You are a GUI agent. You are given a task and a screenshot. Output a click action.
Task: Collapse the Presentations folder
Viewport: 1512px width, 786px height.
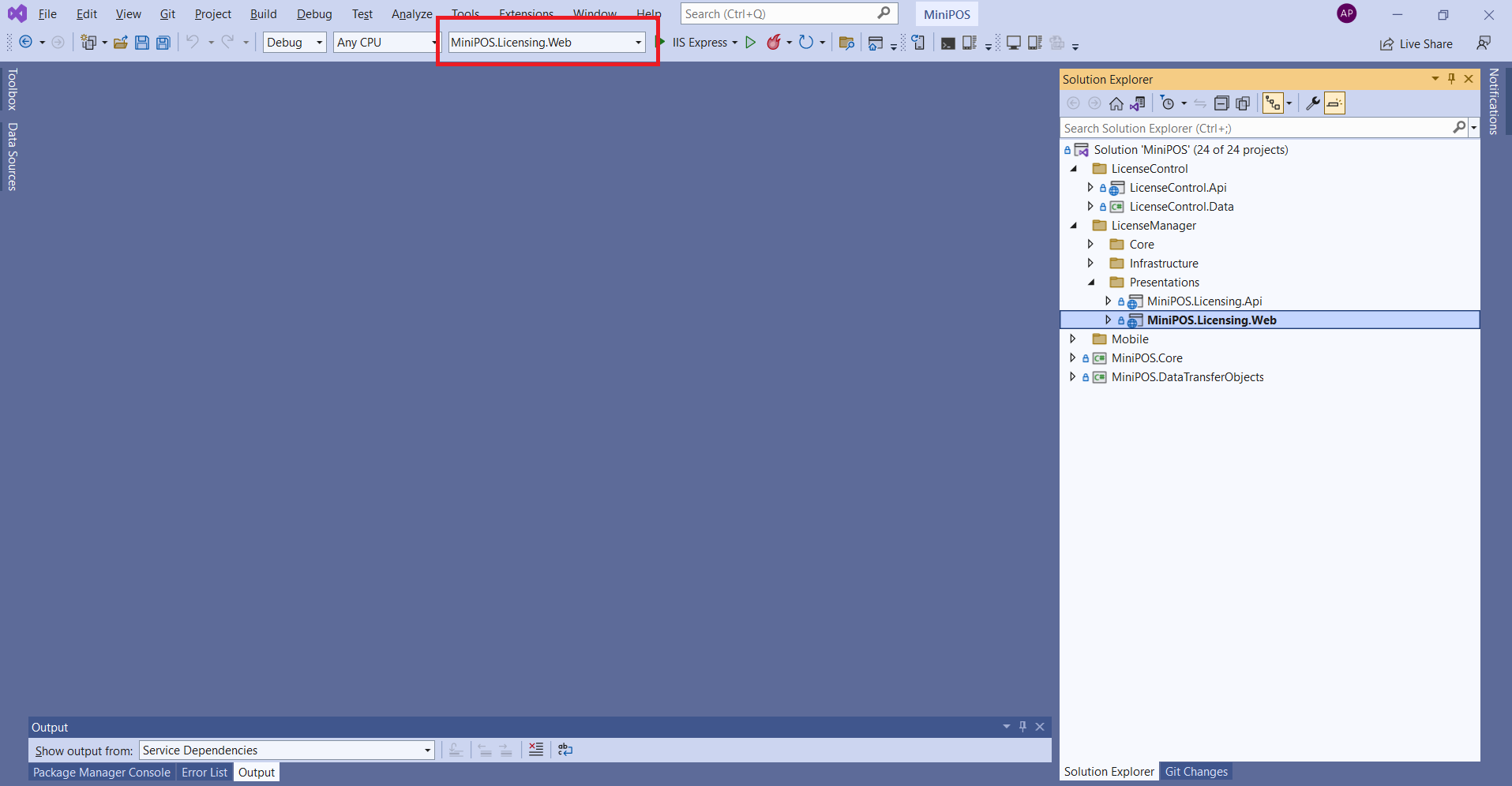point(1091,283)
